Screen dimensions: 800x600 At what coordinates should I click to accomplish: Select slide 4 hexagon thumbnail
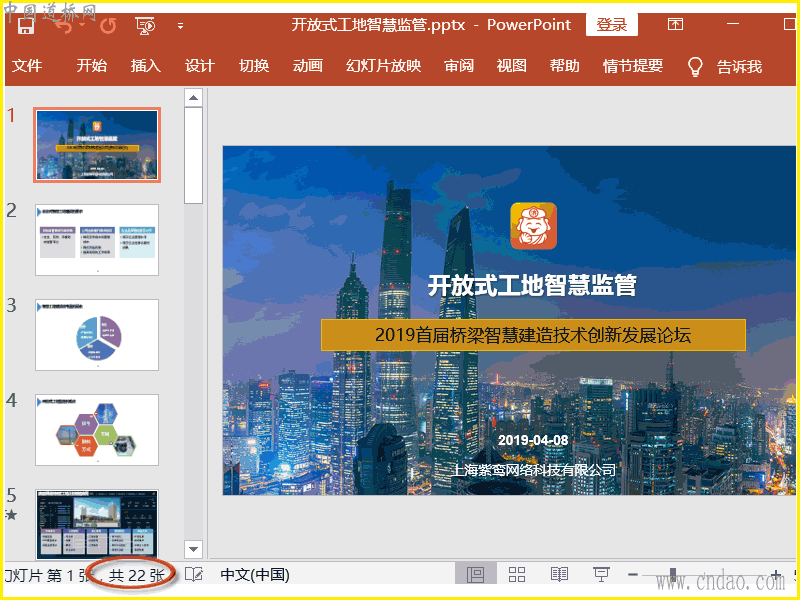pos(97,430)
